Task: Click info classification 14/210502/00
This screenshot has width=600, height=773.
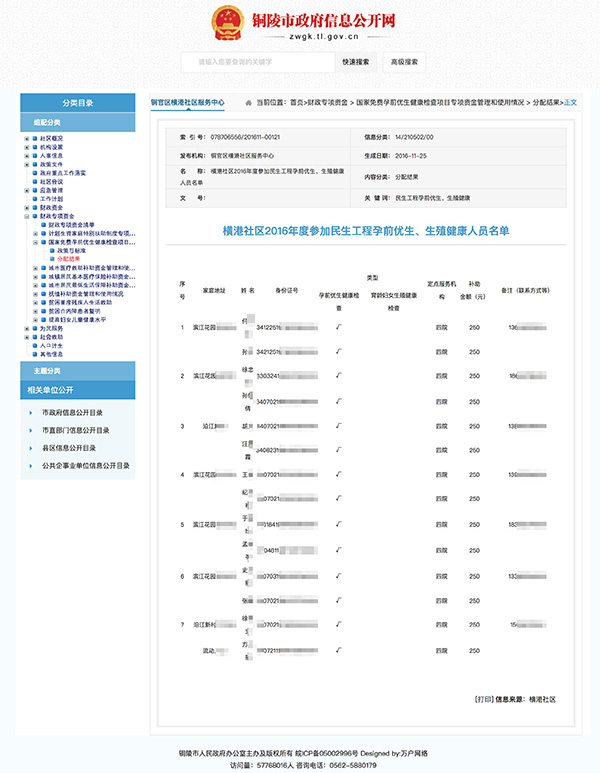Action: pyautogui.click(x=414, y=137)
